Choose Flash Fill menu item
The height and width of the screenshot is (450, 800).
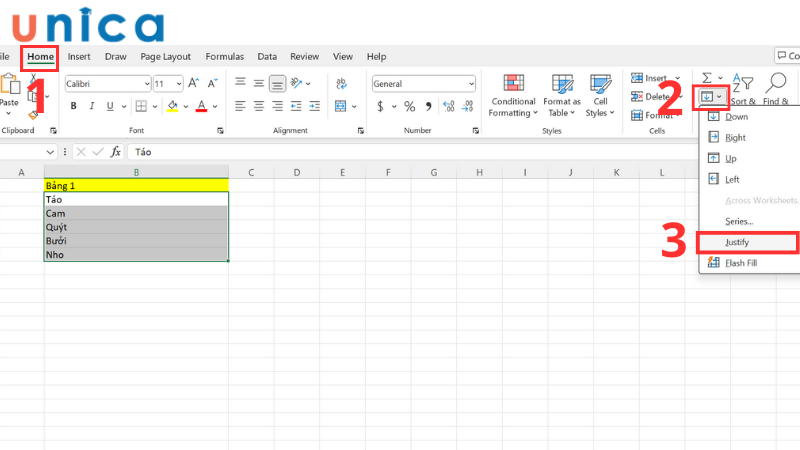[x=749, y=263]
